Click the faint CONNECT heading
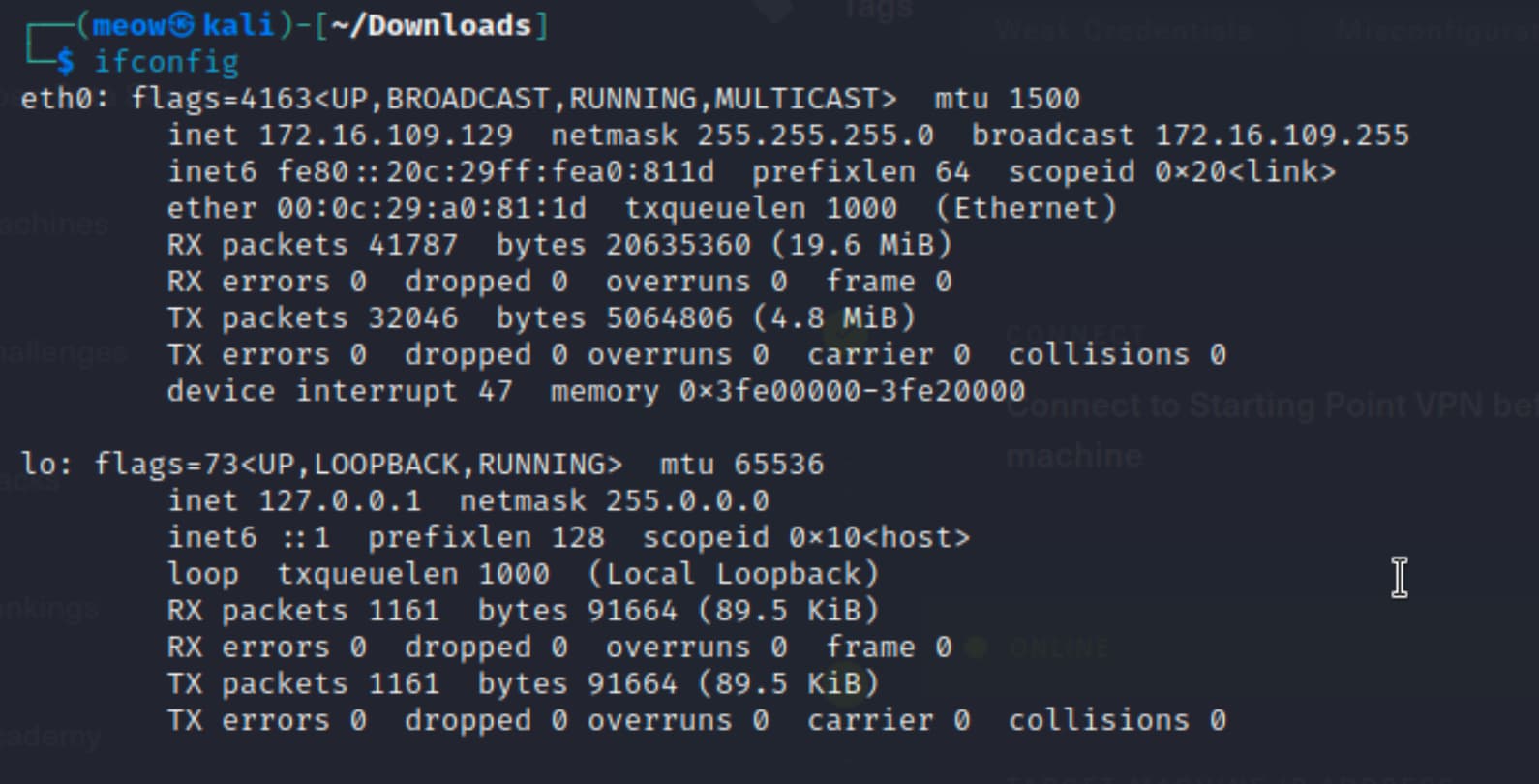Image resolution: width=1539 pixels, height=784 pixels. pos(1074,334)
